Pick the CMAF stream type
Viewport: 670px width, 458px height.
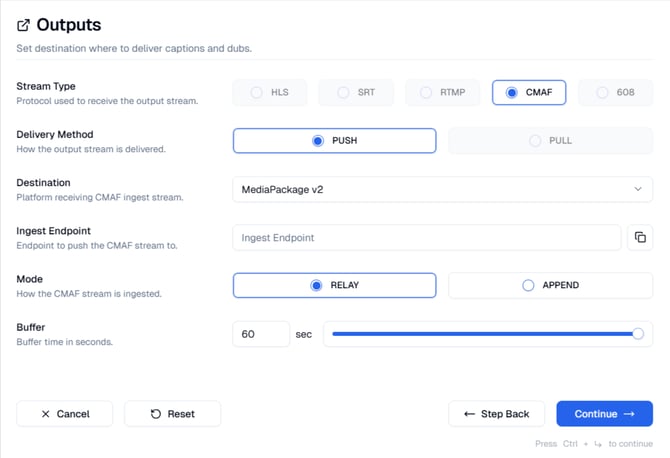pyautogui.click(x=529, y=93)
